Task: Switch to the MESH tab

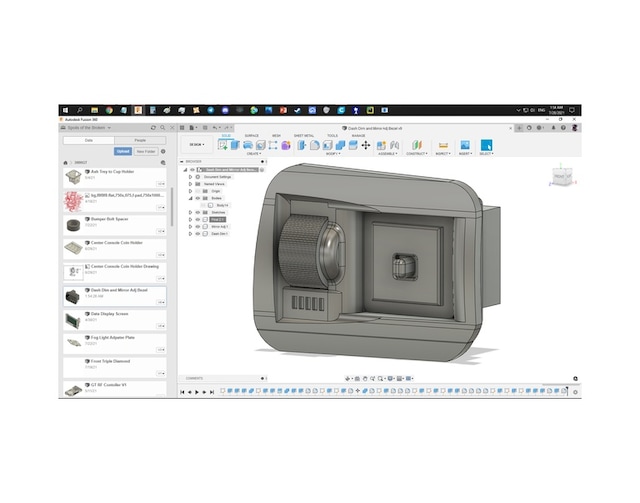Action: [x=276, y=136]
